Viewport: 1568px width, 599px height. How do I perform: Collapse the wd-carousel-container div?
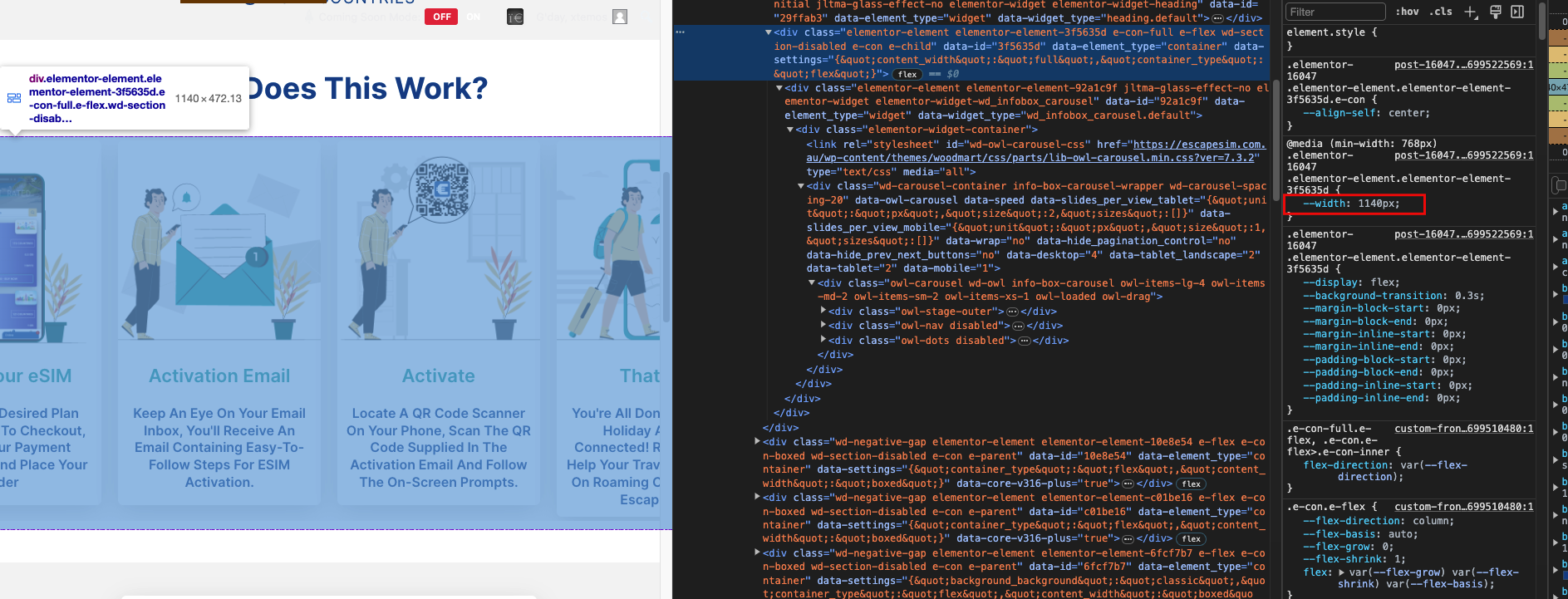click(801, 186)
